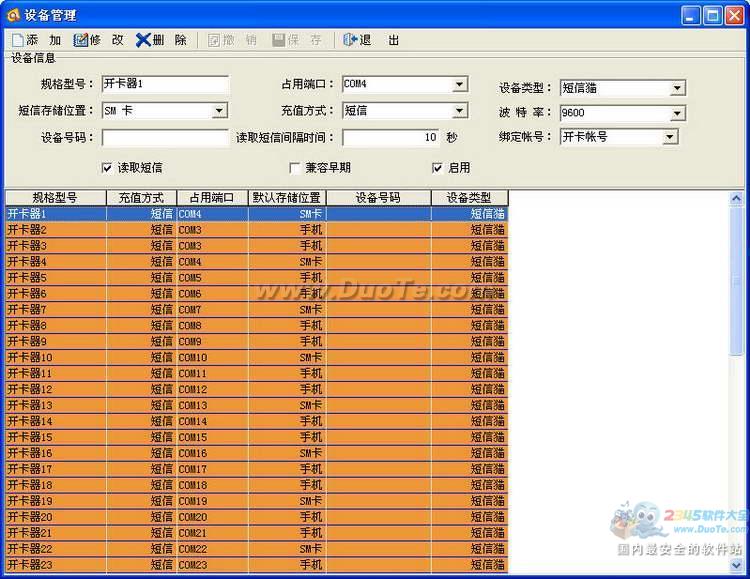Viewport: 750px width, 579px height.
Task: Maximize the 设备管理 window
Action: (x=712, y=15)
